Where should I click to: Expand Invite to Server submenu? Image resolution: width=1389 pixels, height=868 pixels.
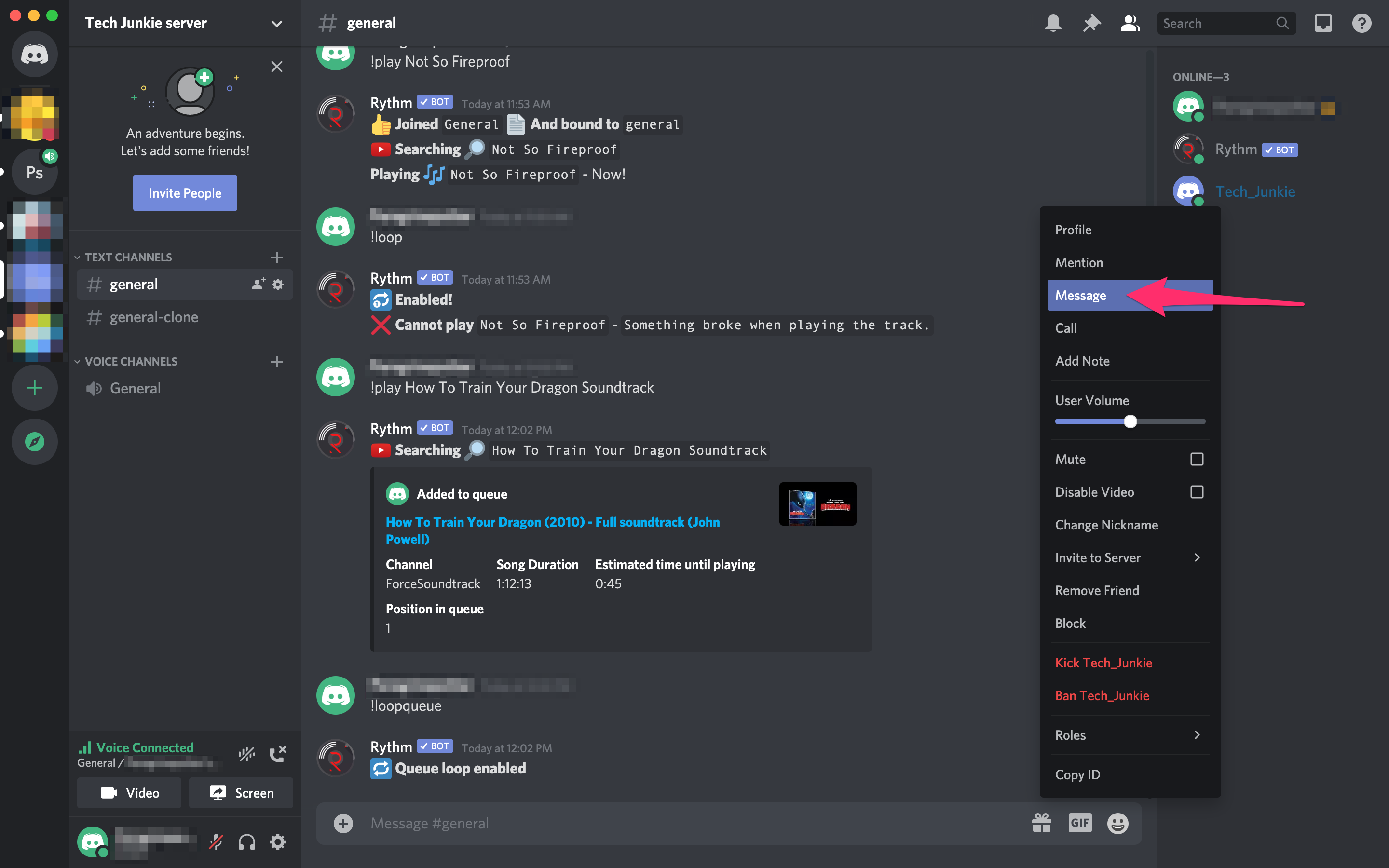[x=1196, y=557]
